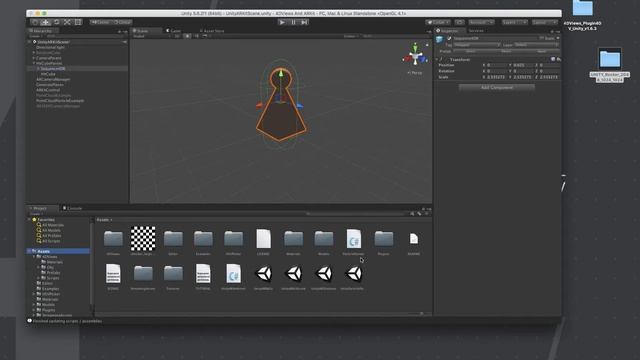The image size is (640, 360).
Task: Switch to the Asset Store tab
Action: click(213, 31)
